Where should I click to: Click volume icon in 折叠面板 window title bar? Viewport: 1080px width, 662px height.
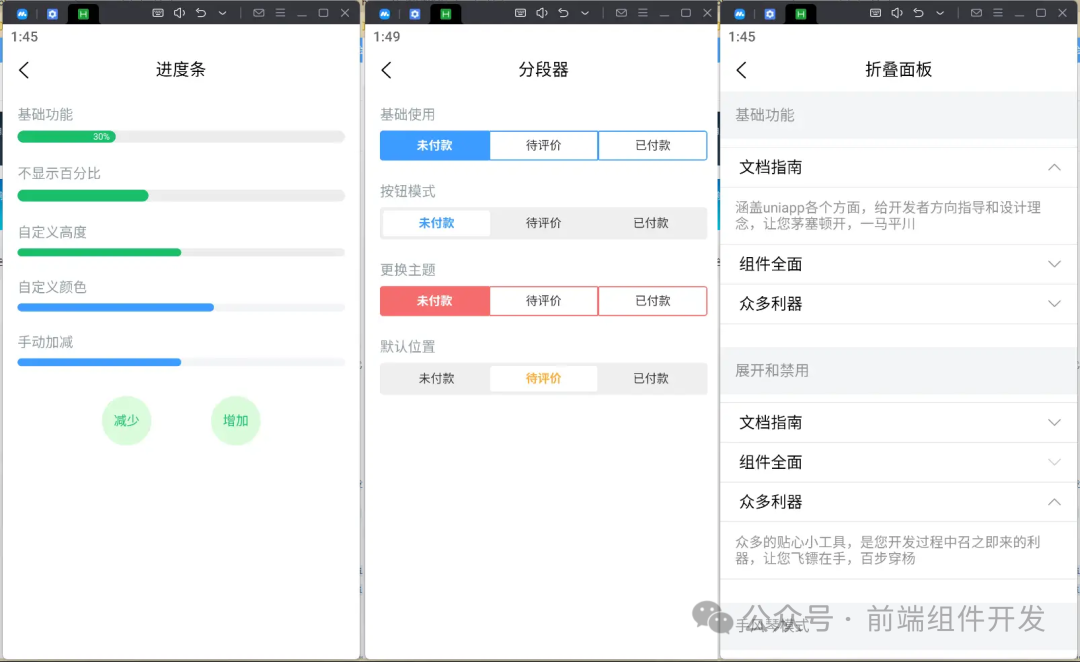pyautogui.click(x=897, y=13)
